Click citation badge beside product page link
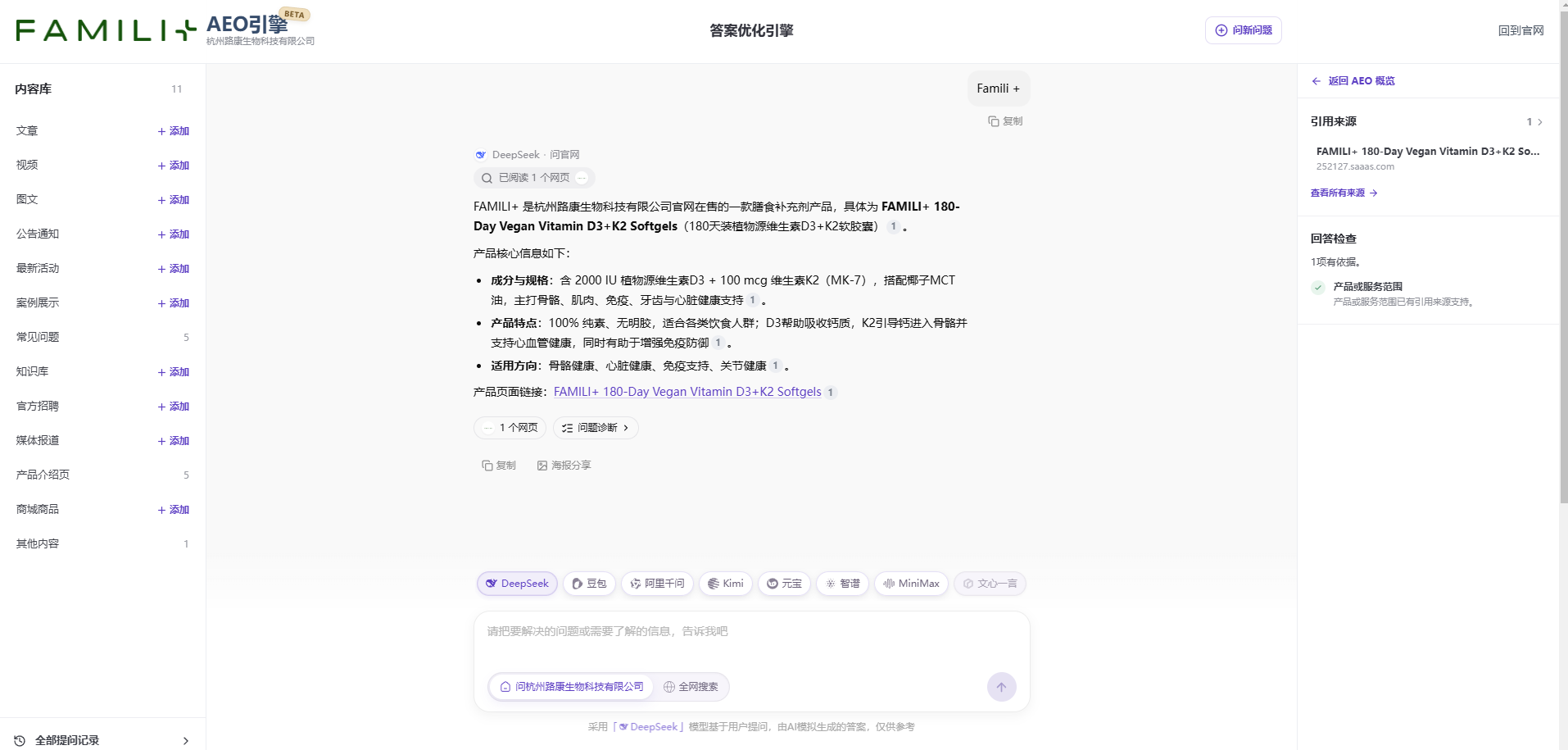Screen dimensions: 1568x750 click(x=830, y=393)
